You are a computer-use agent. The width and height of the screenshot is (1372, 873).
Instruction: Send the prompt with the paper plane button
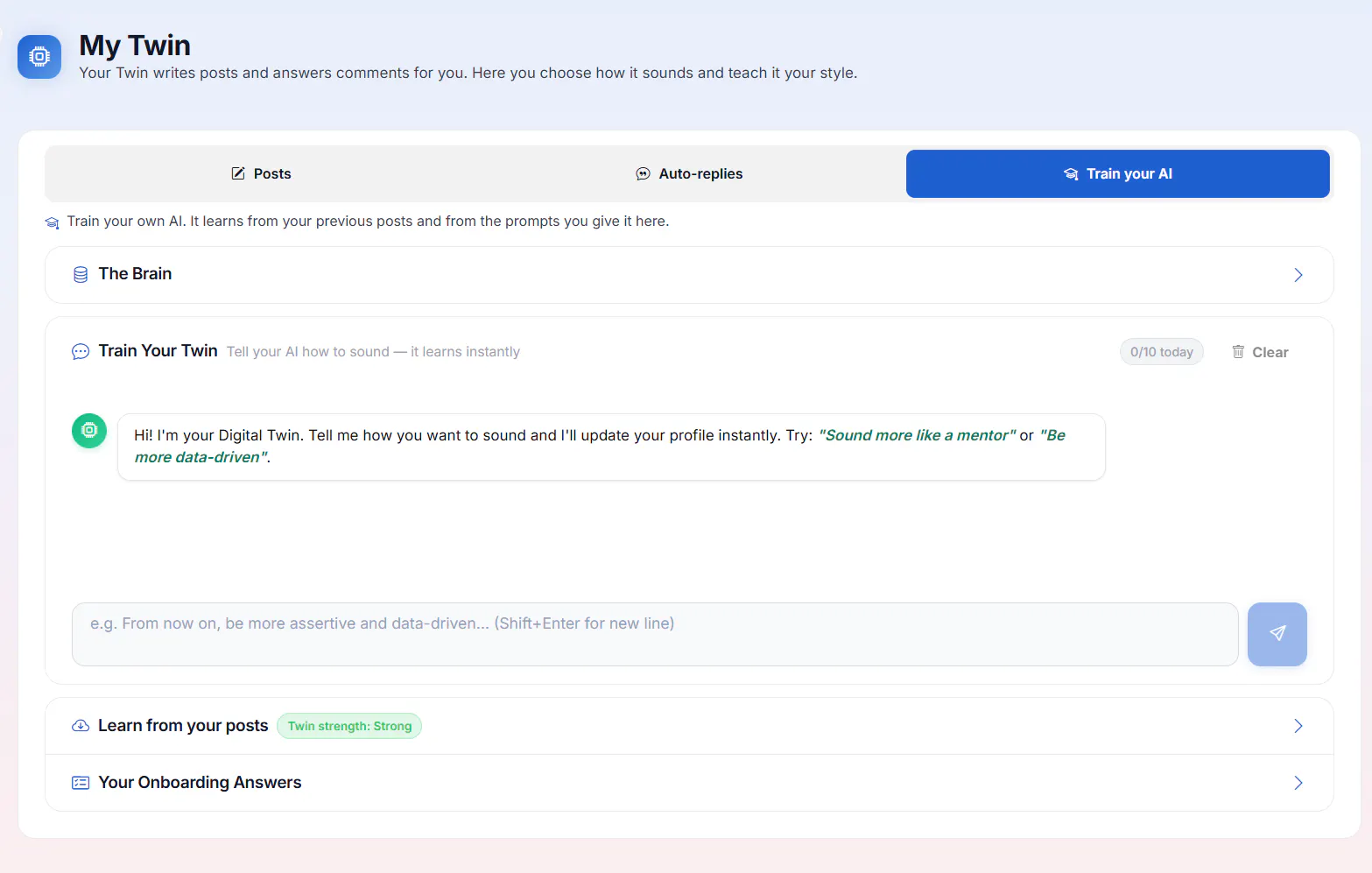pos(1277,634)
